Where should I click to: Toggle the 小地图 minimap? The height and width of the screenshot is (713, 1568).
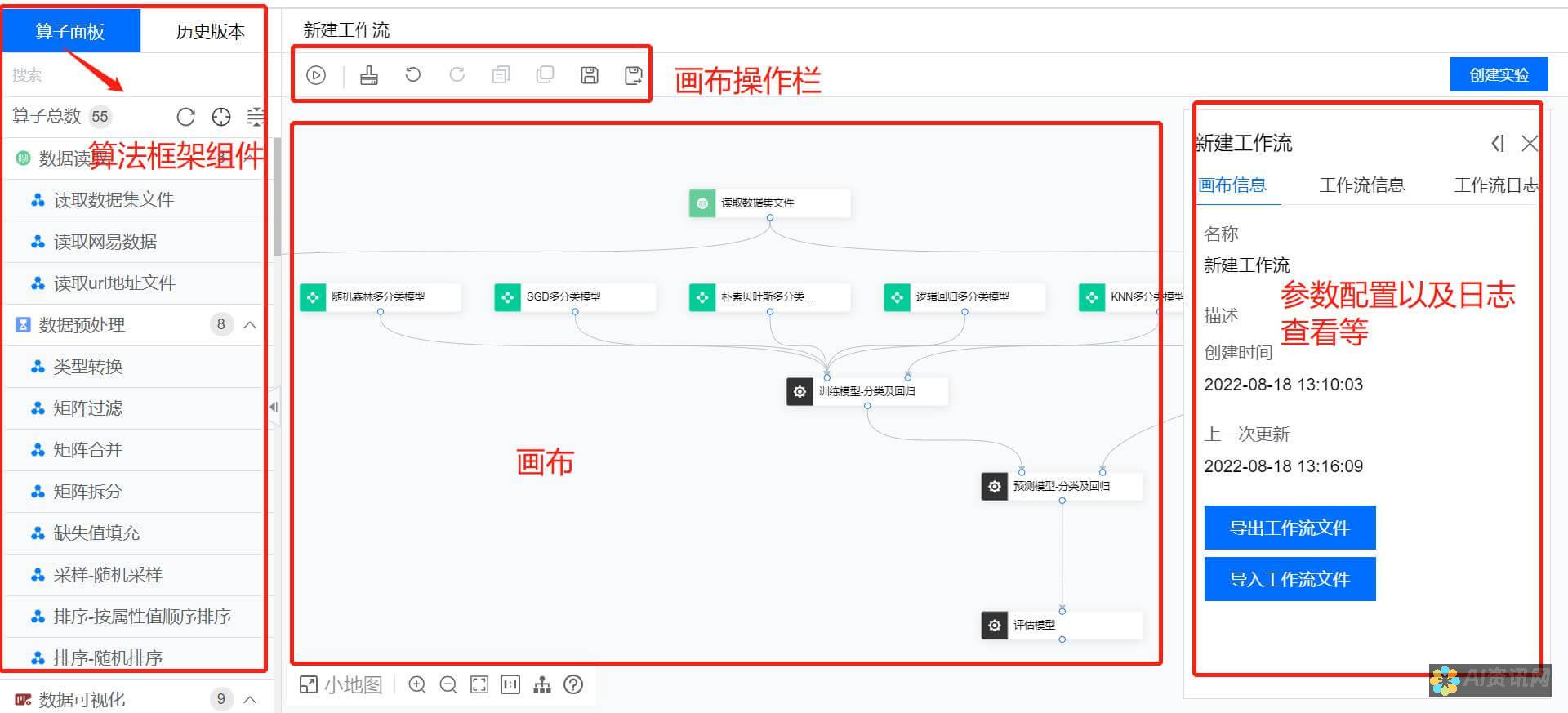(341, 684)
